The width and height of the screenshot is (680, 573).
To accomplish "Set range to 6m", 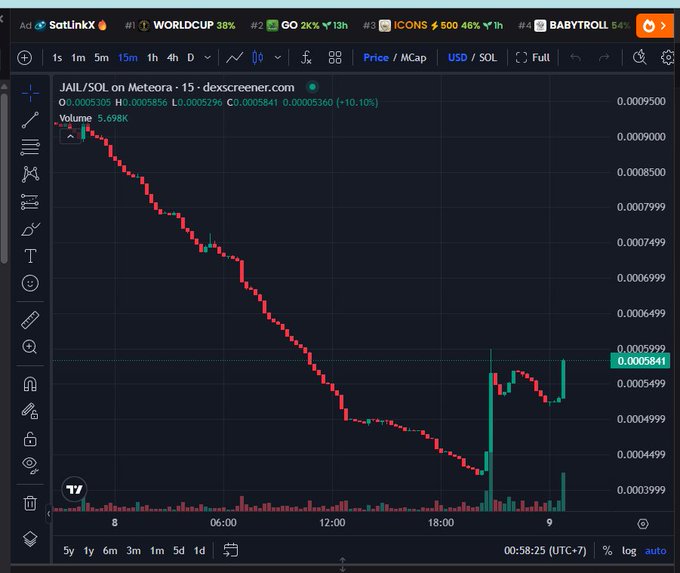I will coord(110,551).
